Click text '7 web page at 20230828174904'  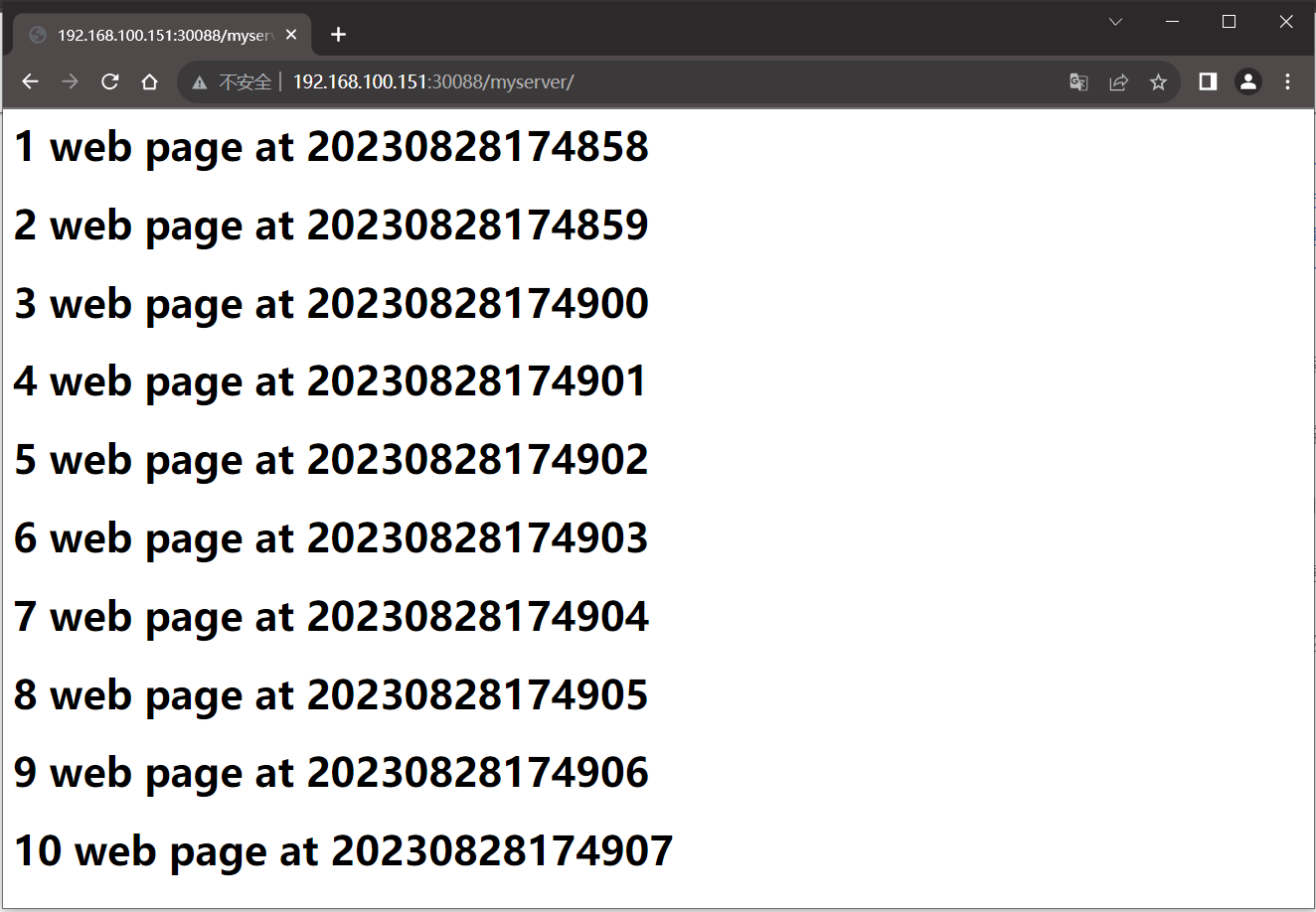point(331,618)
